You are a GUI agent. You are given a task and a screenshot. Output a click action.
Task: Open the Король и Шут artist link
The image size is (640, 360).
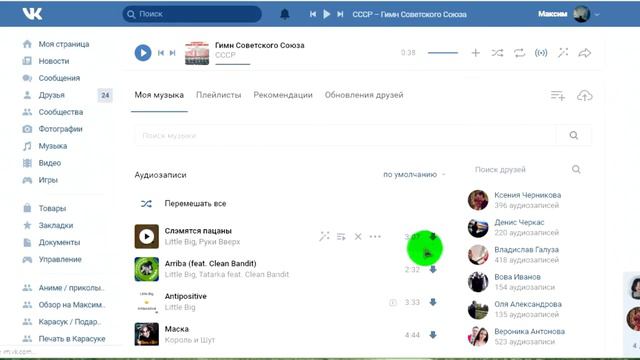(x=189, y=340)
